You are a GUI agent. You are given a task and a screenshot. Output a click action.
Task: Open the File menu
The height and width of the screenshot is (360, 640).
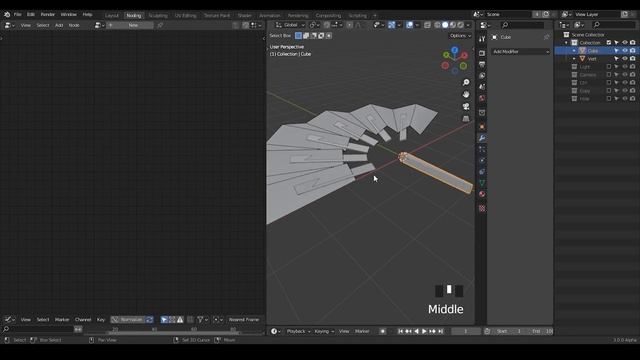[x=18, y=14]
